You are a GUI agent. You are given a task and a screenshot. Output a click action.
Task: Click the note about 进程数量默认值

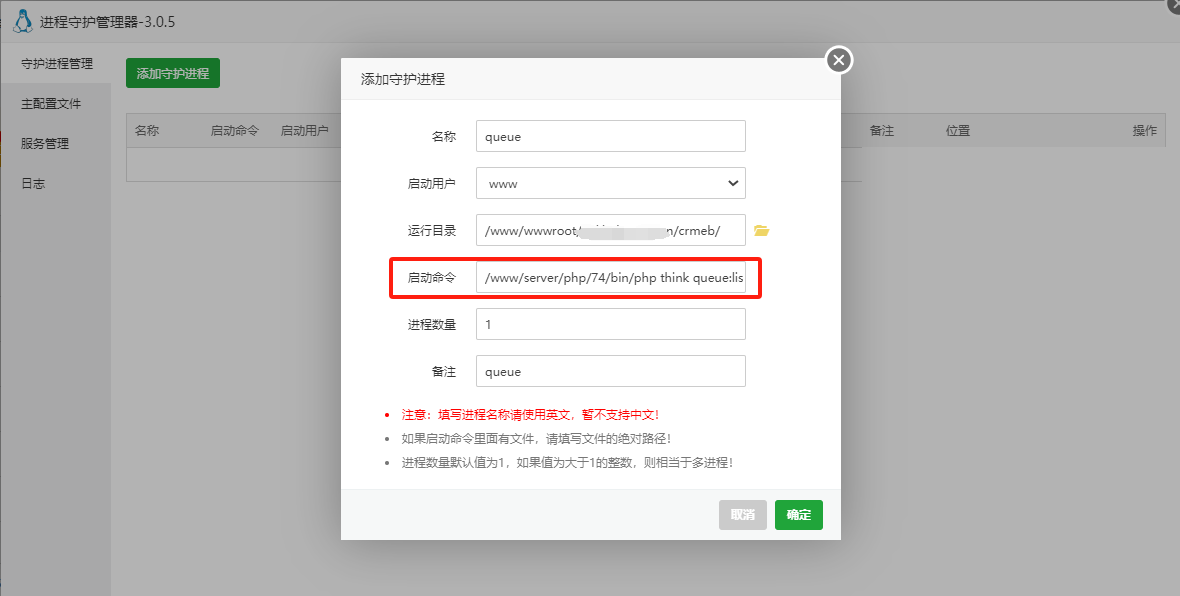[x=567, y=463]
